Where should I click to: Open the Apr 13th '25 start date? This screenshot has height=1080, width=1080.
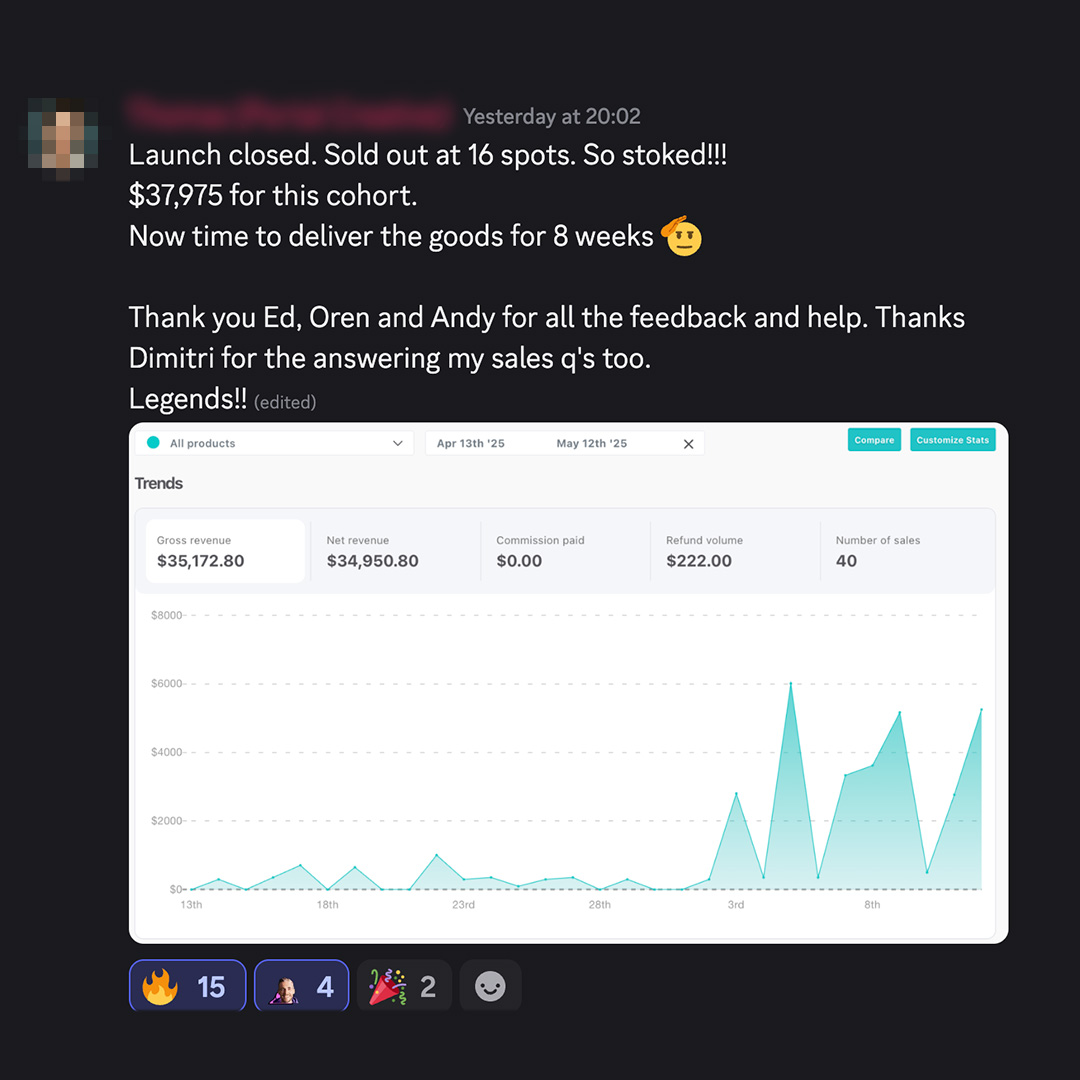[470, 444]
